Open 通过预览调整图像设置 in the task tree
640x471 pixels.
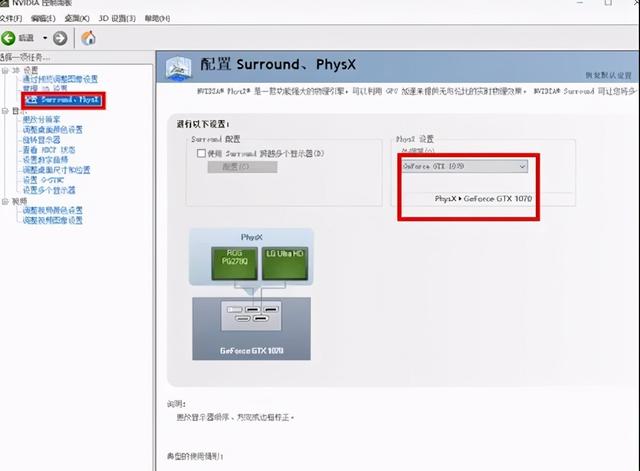pos(60,79)
